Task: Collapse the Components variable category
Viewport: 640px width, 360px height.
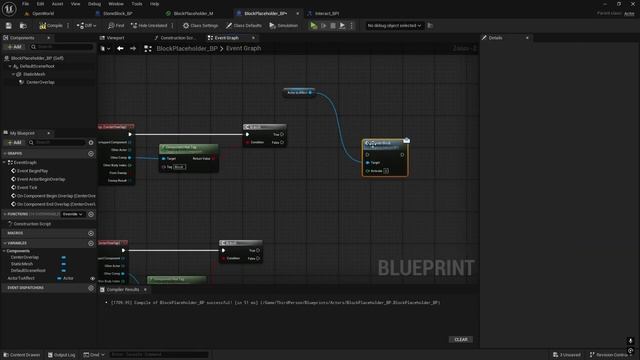Action: coord(4,251)
